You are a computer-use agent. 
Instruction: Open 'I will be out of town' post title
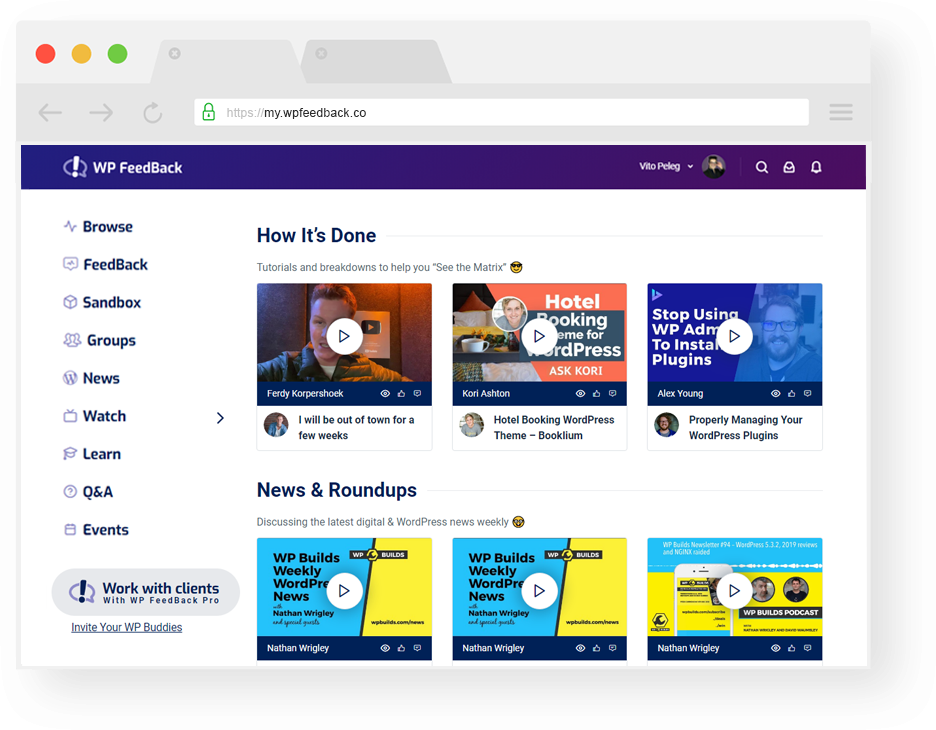coord(356,427)
